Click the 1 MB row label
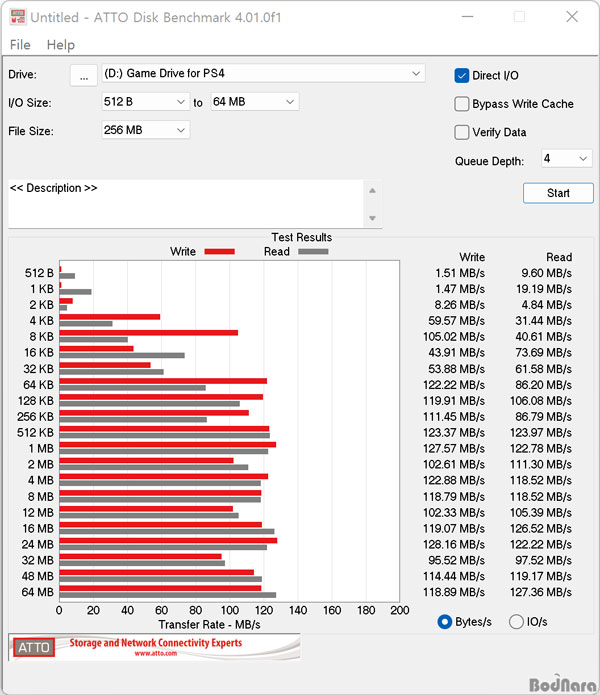Viewport: 600px width, 695px height. click(41, 449)
